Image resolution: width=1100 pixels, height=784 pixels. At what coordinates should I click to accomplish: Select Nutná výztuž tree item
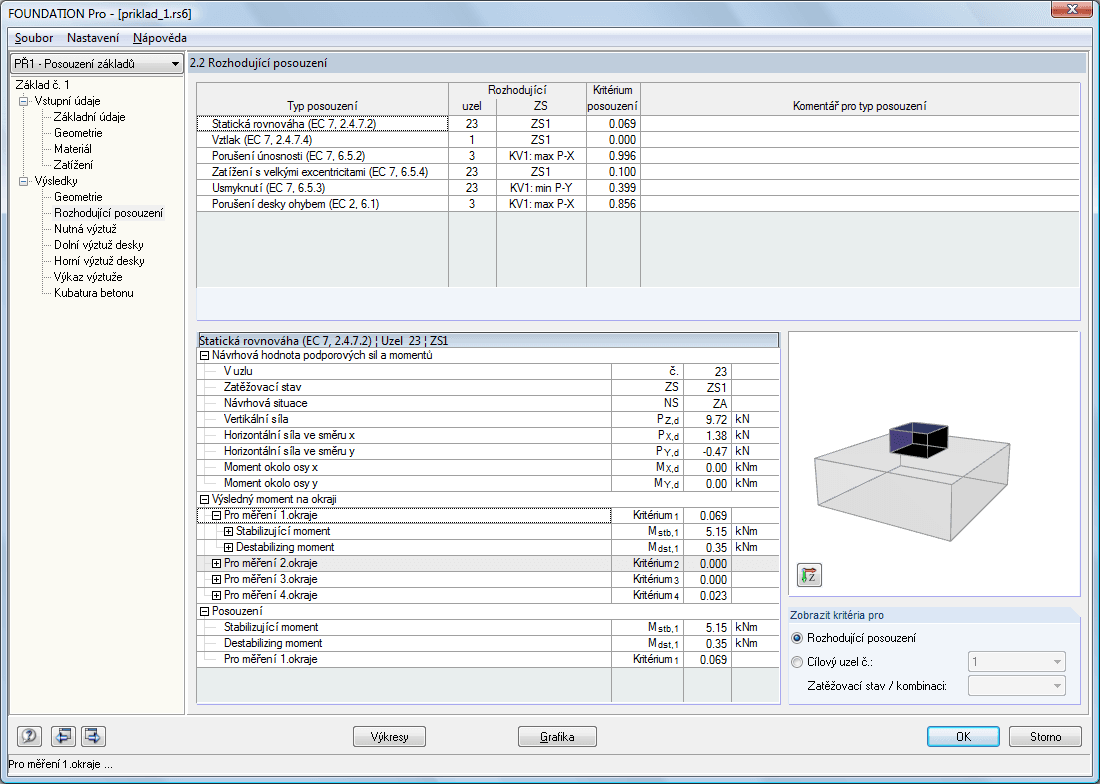pyautogui.click(x=85, y=229)
